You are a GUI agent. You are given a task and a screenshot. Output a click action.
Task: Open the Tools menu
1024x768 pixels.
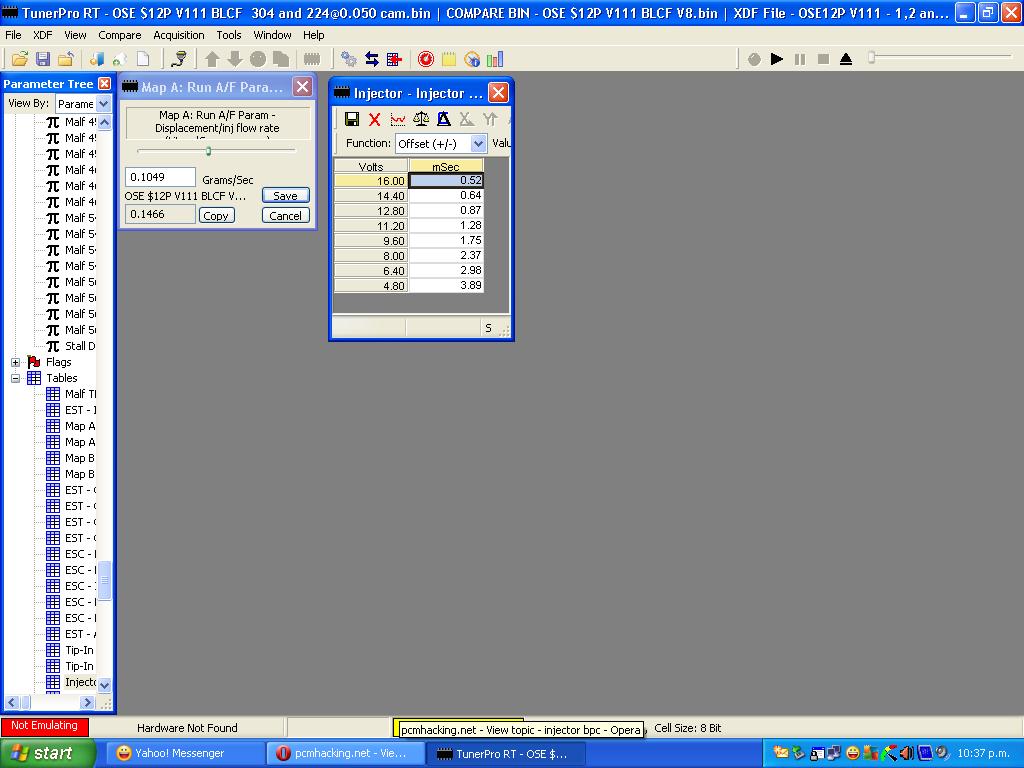229,35
